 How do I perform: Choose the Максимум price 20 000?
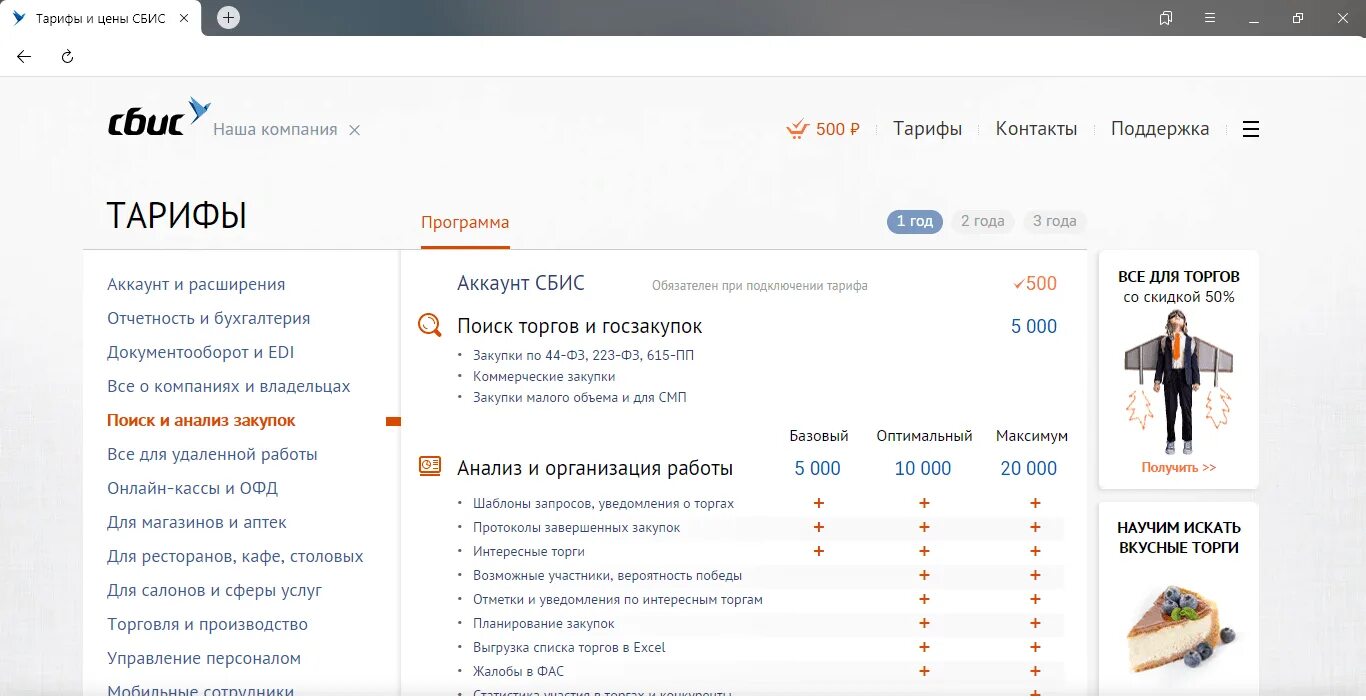1029,468
